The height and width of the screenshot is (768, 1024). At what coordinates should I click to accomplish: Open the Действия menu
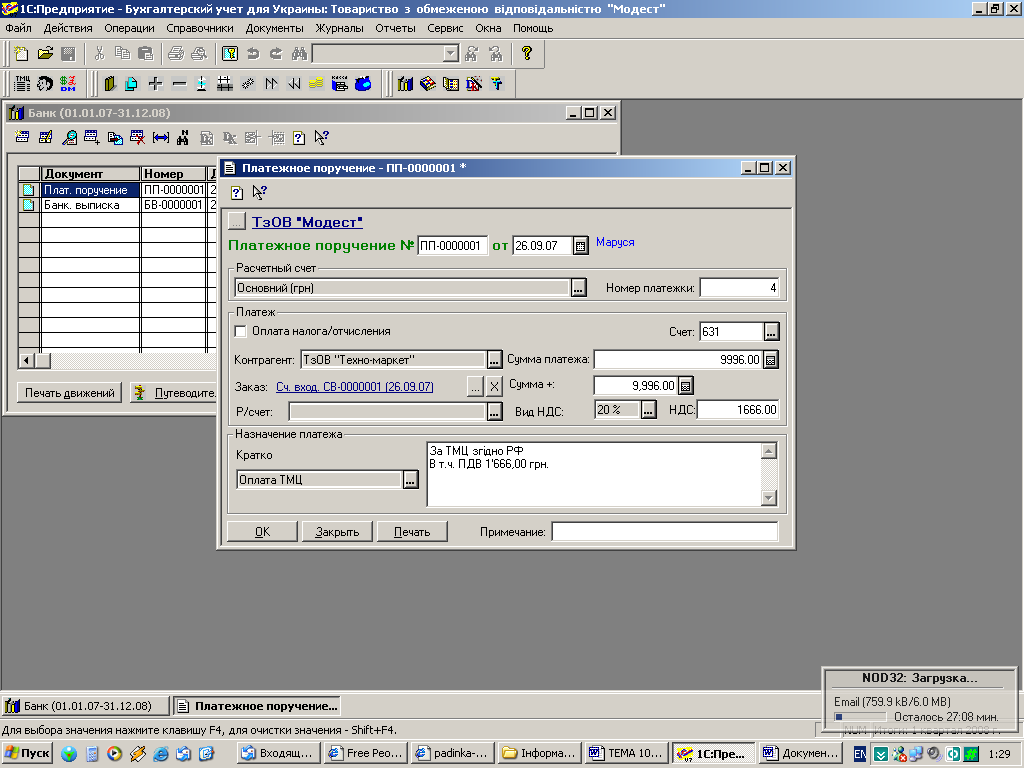pos(68,28)
